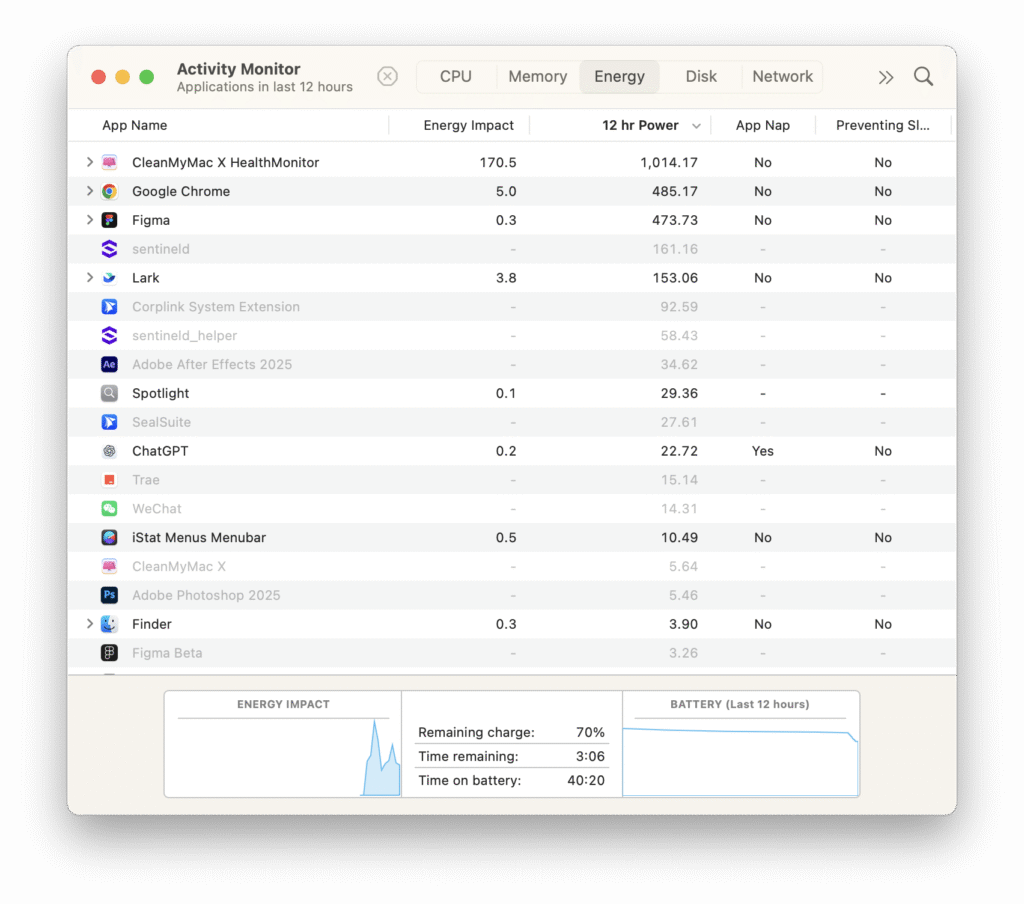Toggle sort order on 12 hr Power chevron
This screenshot has height=904, width=1024.
(696, 126)
